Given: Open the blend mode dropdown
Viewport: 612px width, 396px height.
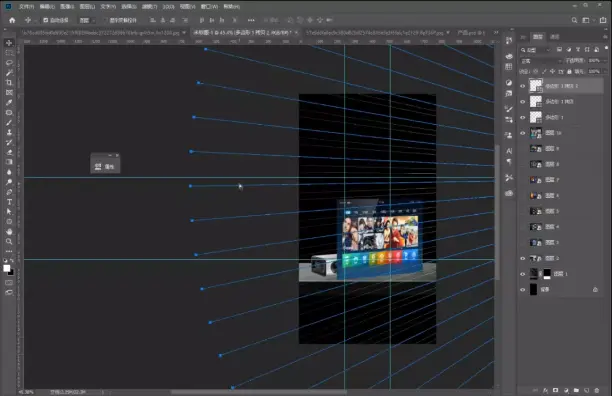Looking at the screenshot, I should point(541,61).
